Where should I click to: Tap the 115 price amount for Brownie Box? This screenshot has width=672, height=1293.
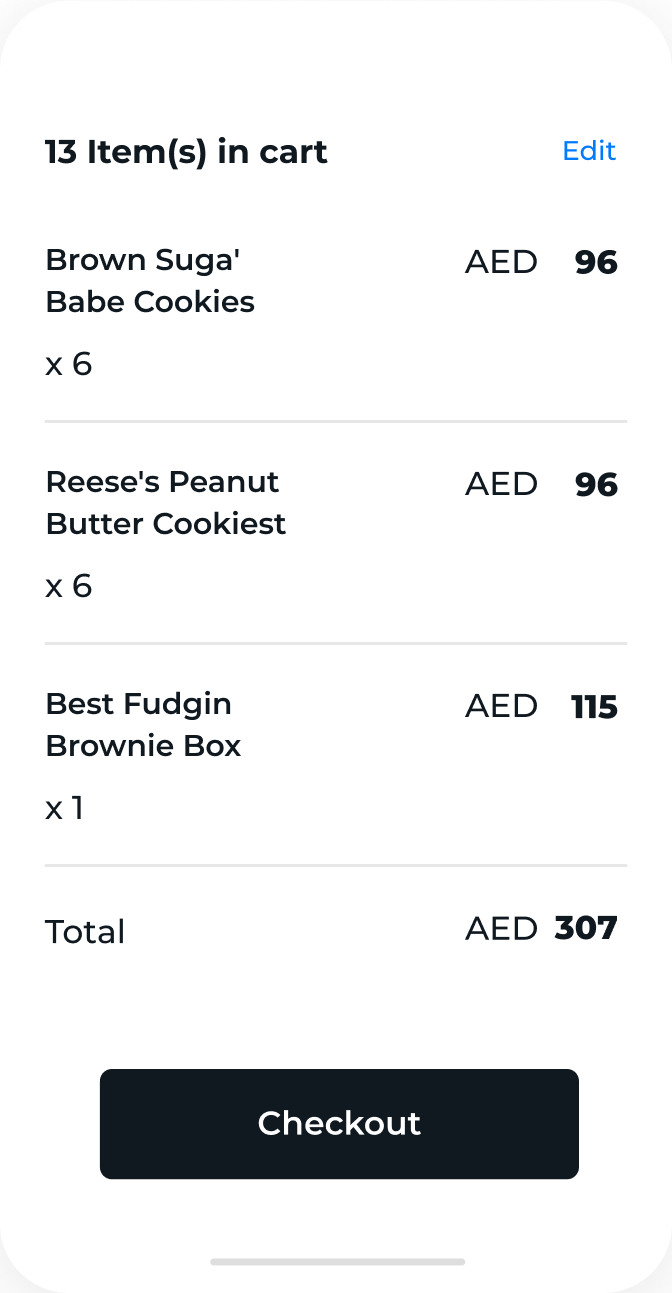coord(594,707)
